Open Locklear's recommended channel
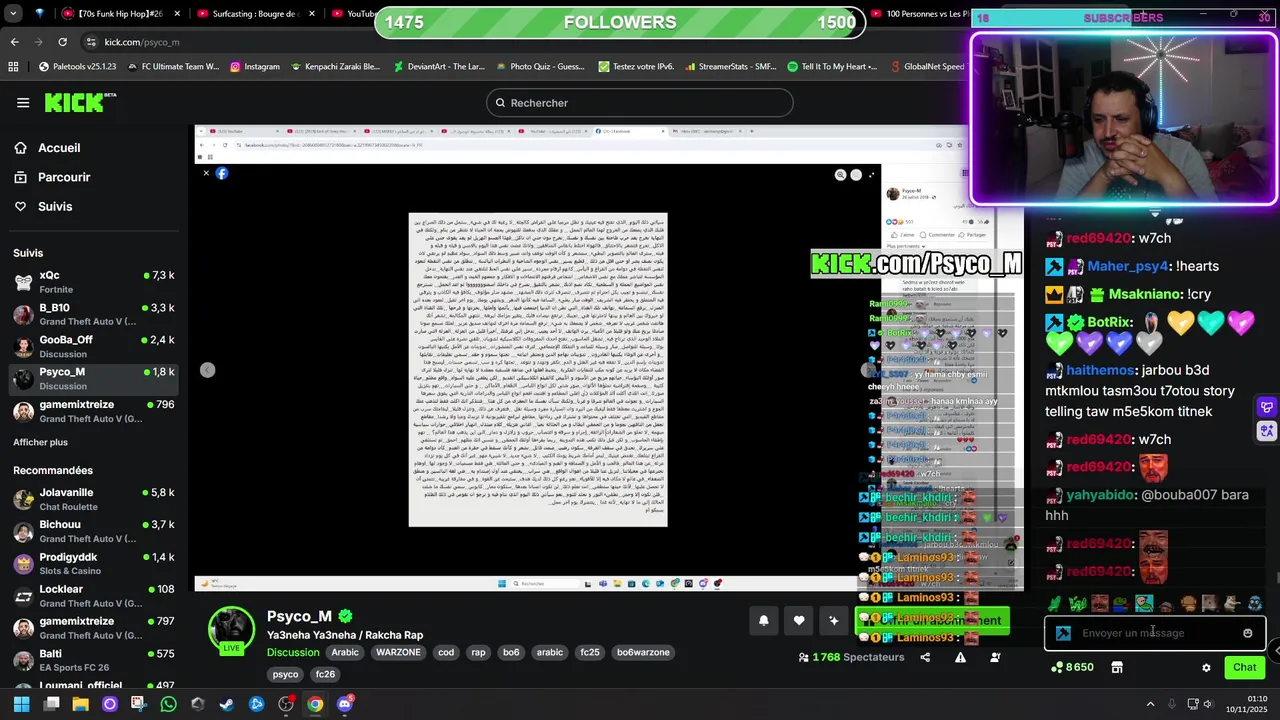 pyautogui.click(x=94, y=596)
